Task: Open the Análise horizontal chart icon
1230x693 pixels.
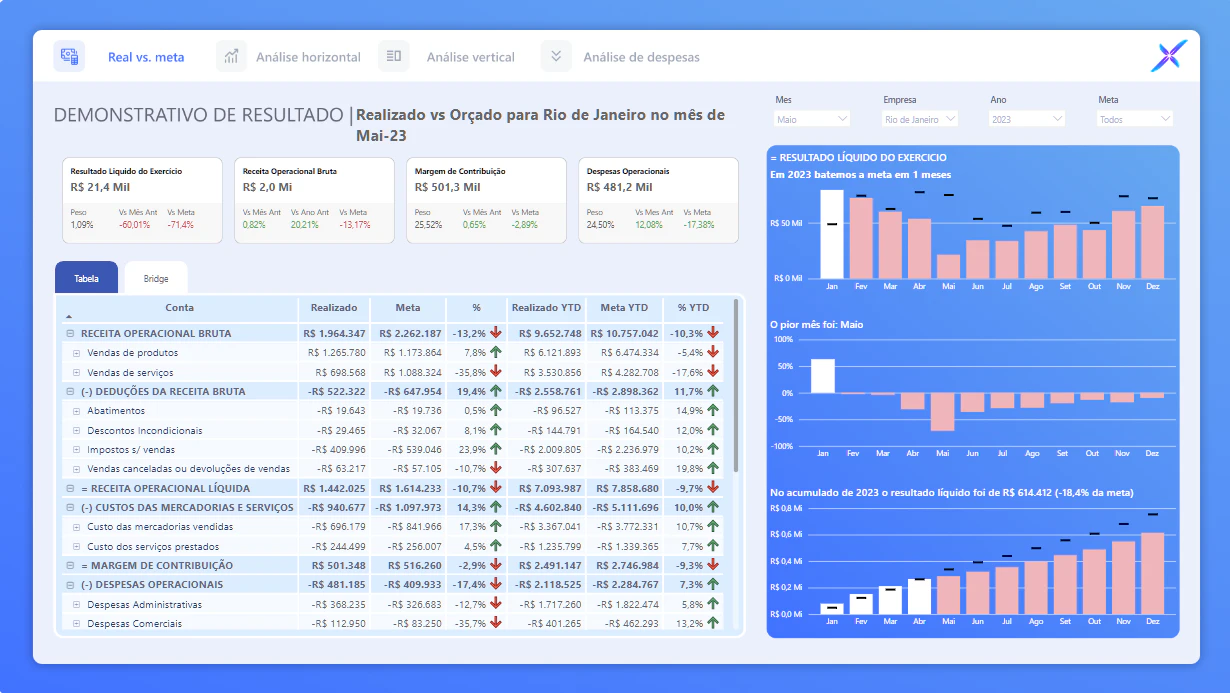Action: (x=231, y=56)
